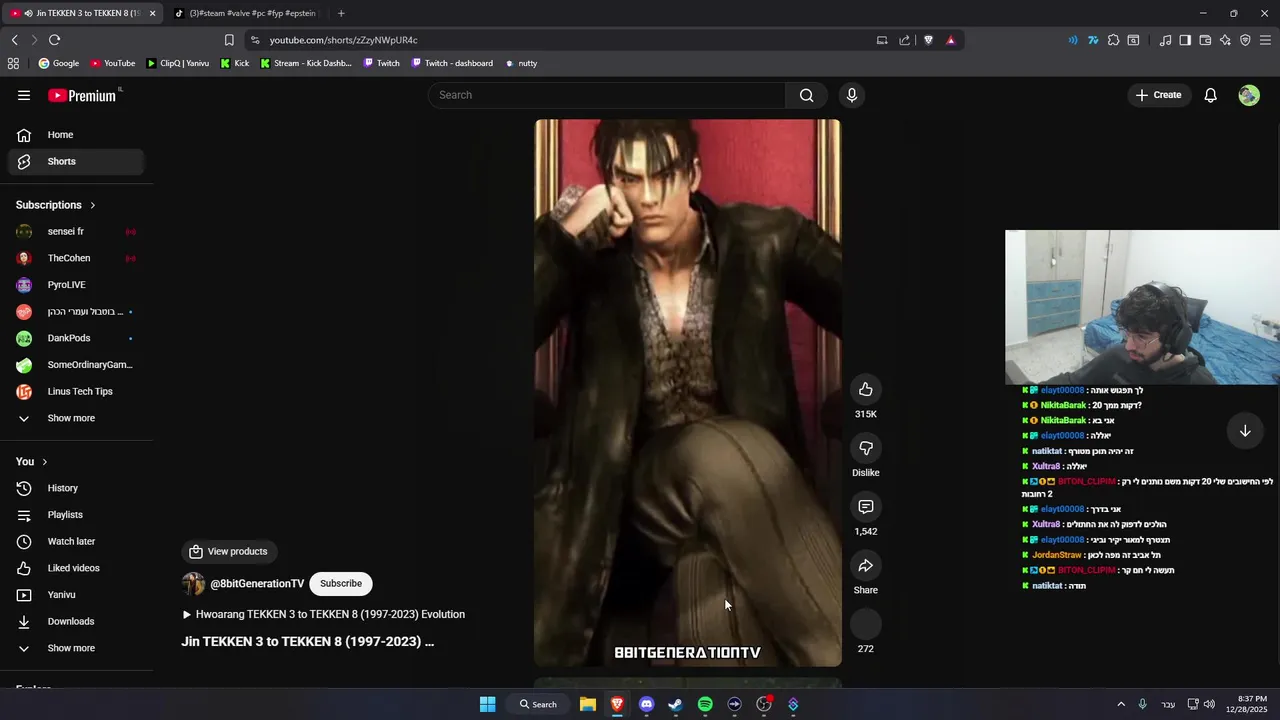Screen dimensions: 1280x720
Task: Show hidden system tray icons
Action: click(1121, 704)
